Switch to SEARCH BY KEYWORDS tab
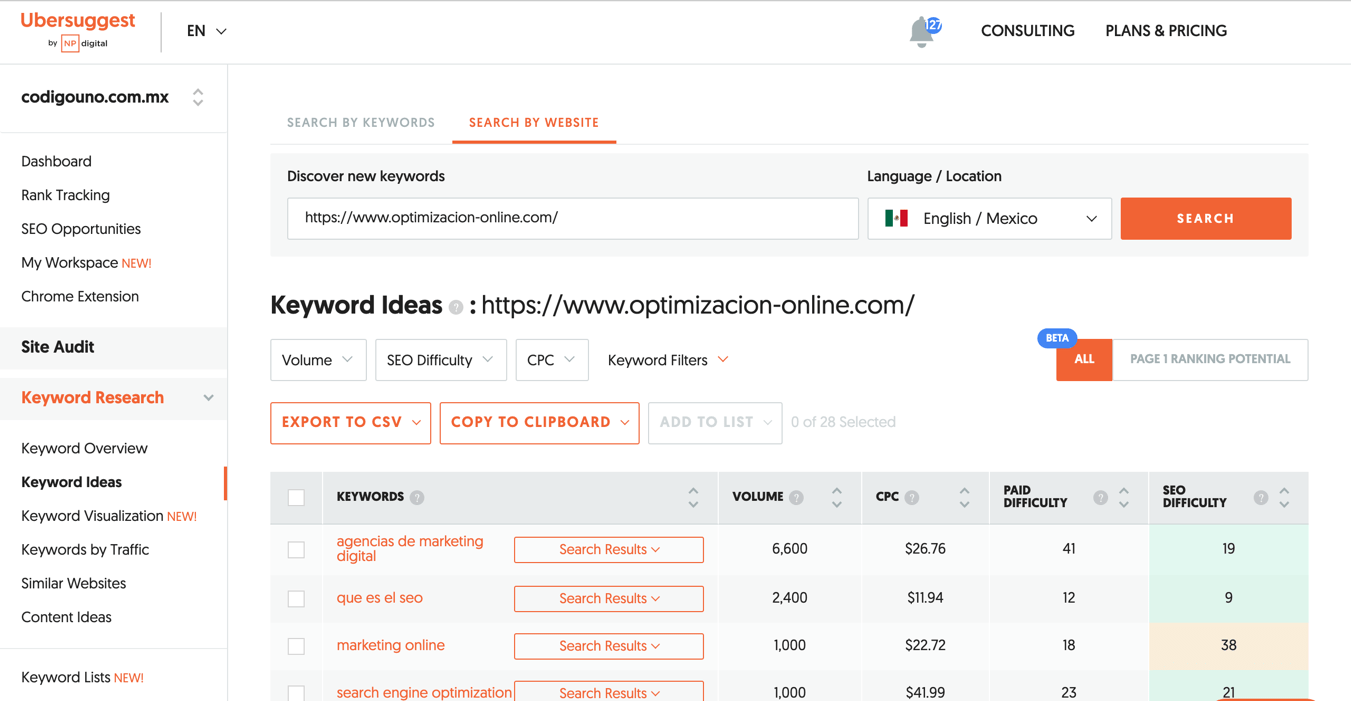The width and height of the screenshot is (1351, 701). pos(361,123)
